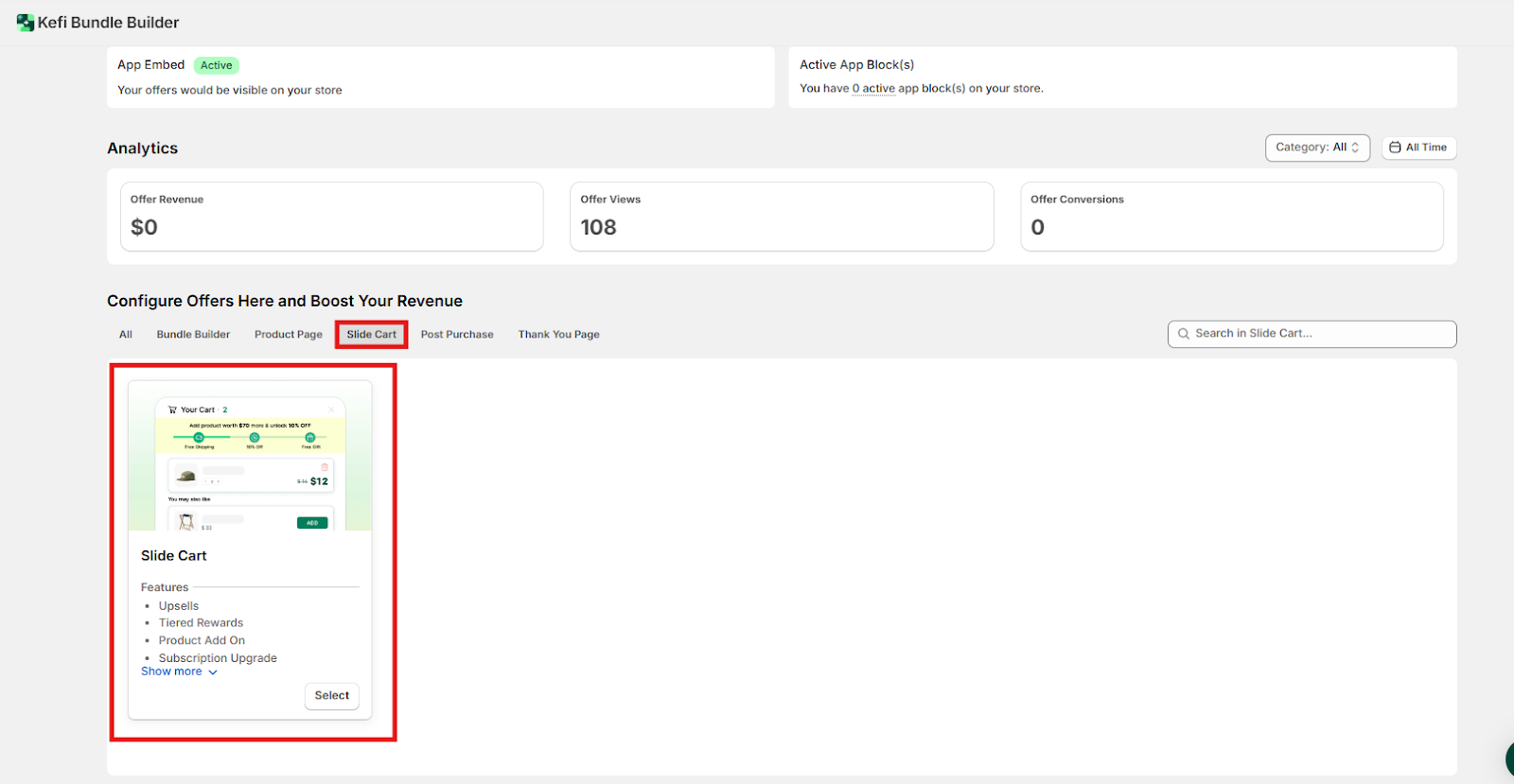
Task: Click the Kefi Bundle Builder logo icon
Action: 25,23
